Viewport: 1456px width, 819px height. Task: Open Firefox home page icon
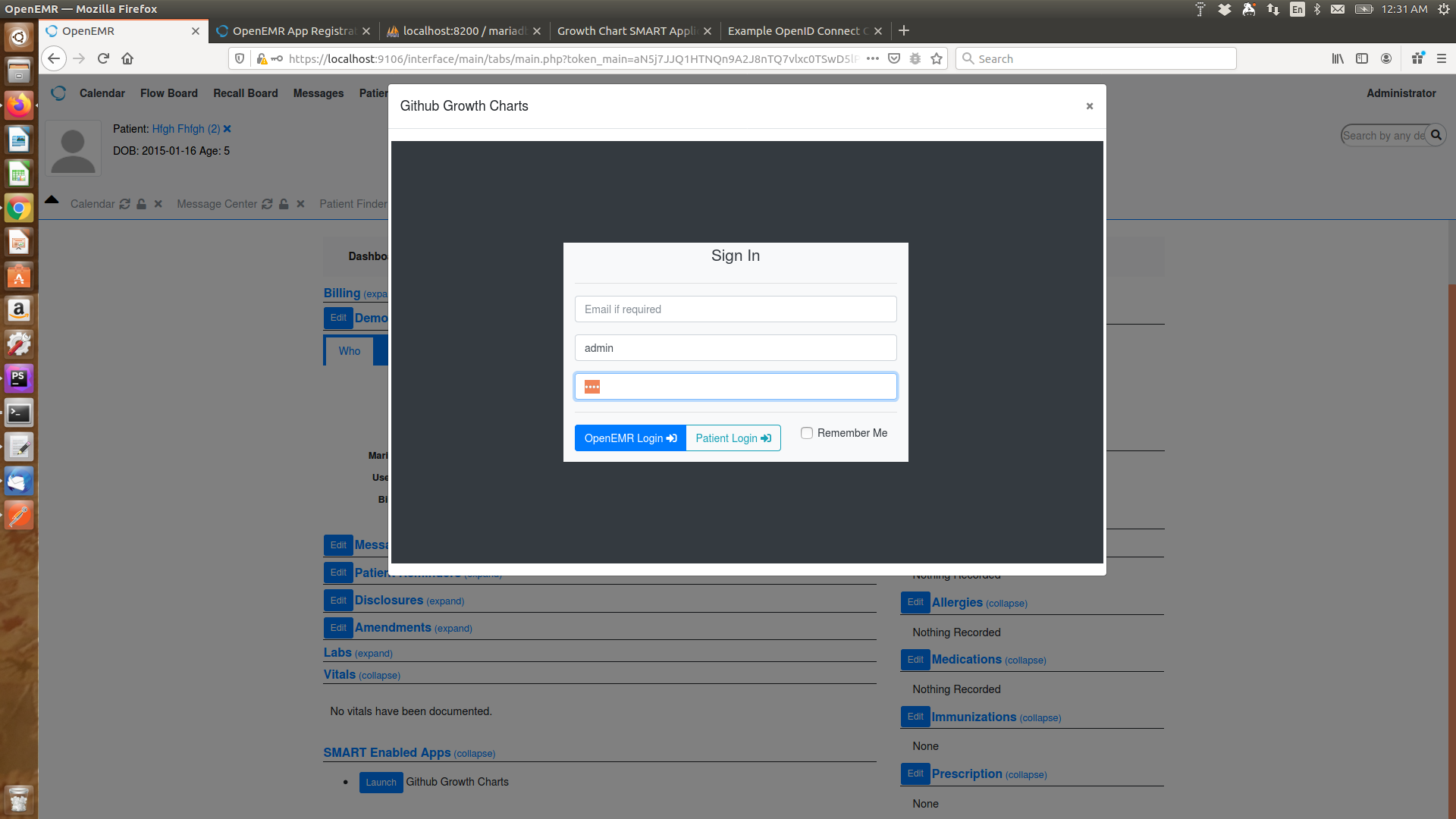(x=127, y=58)
